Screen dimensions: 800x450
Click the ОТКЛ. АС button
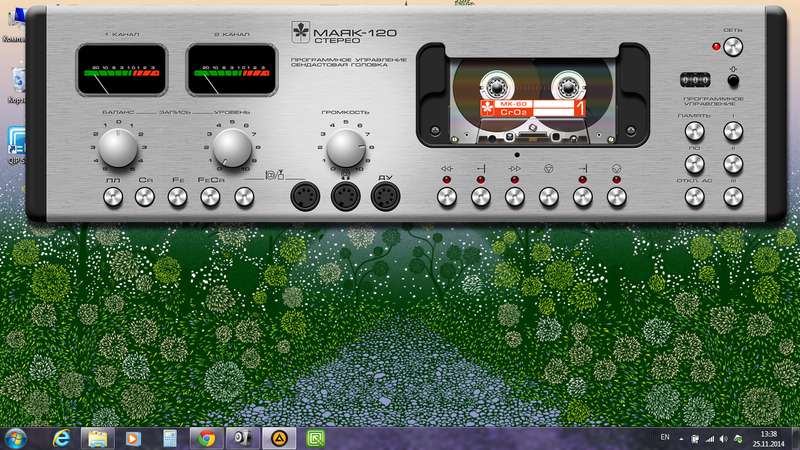coord(694,197)
